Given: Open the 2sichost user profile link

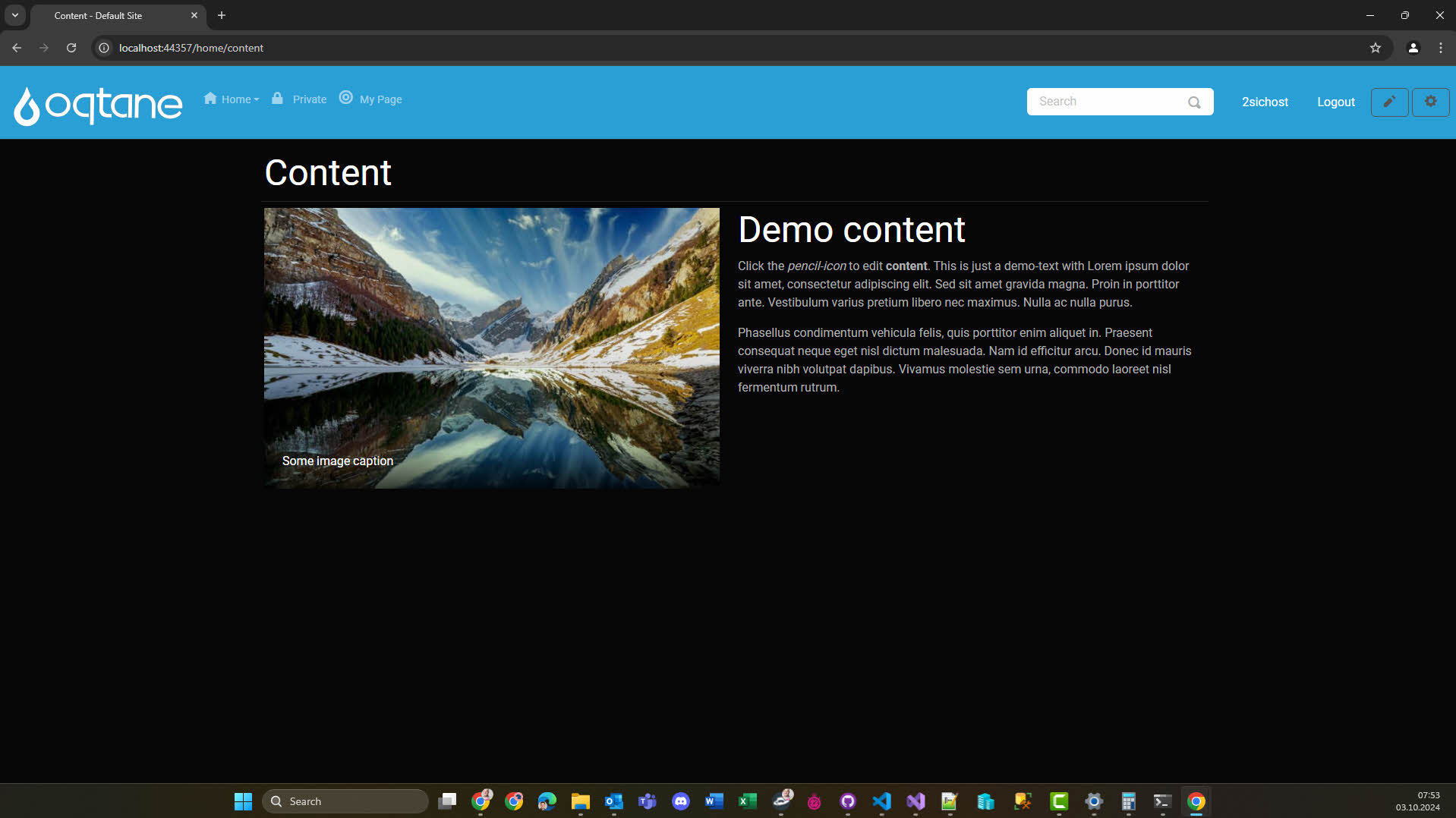Looking at the screenshot, I should (1264, 102).
